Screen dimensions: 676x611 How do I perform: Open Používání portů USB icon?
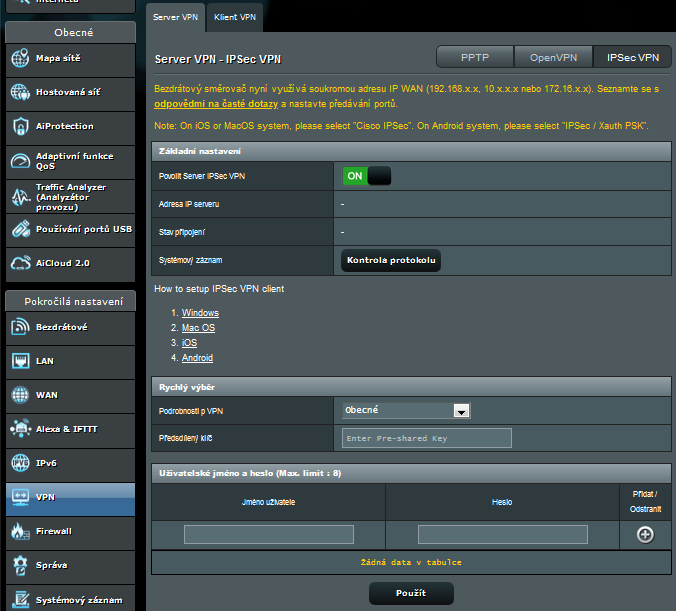coord(21,229)
